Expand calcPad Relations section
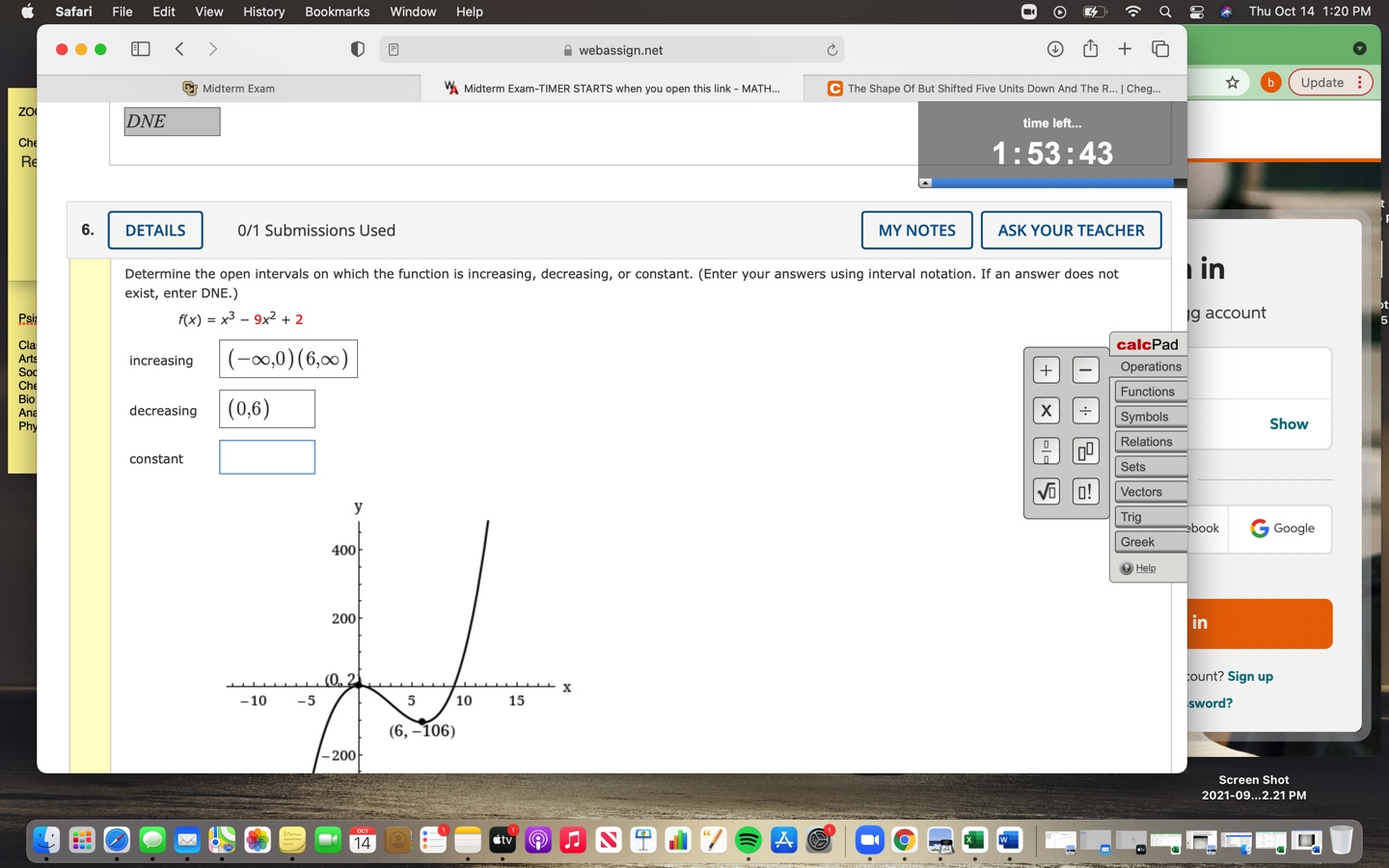 [1150, 442]
